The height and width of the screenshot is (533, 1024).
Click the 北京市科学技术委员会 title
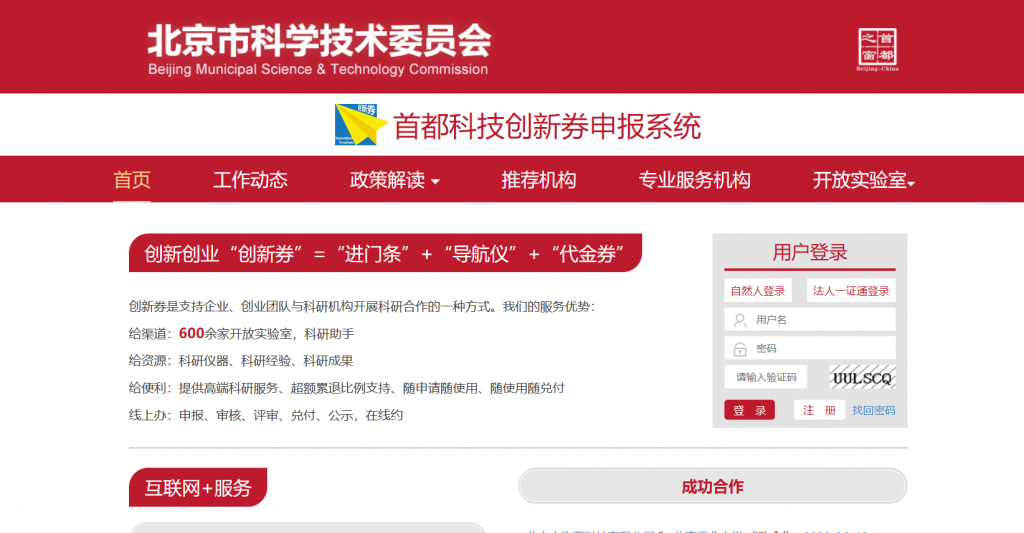pyautogui.click(x=319, y=40)
